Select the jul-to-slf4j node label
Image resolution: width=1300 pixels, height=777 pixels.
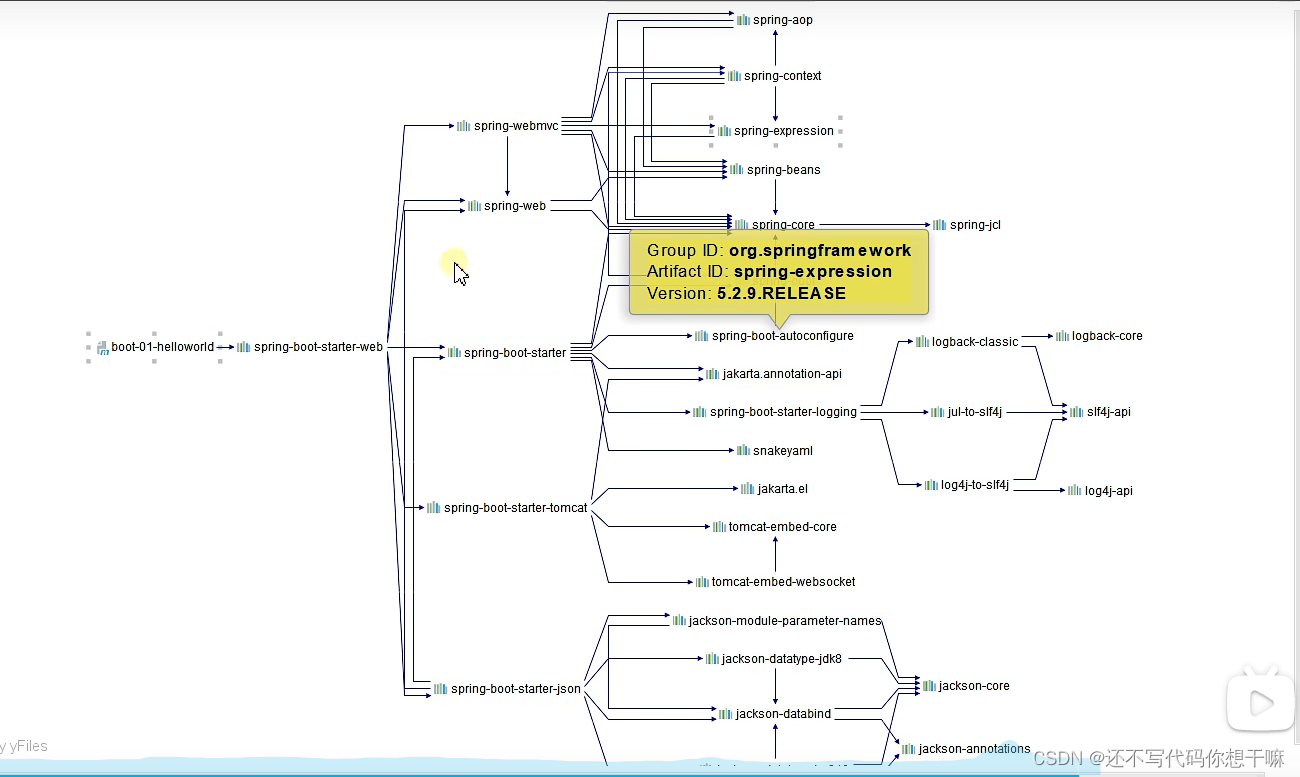[x=975, y=412]
